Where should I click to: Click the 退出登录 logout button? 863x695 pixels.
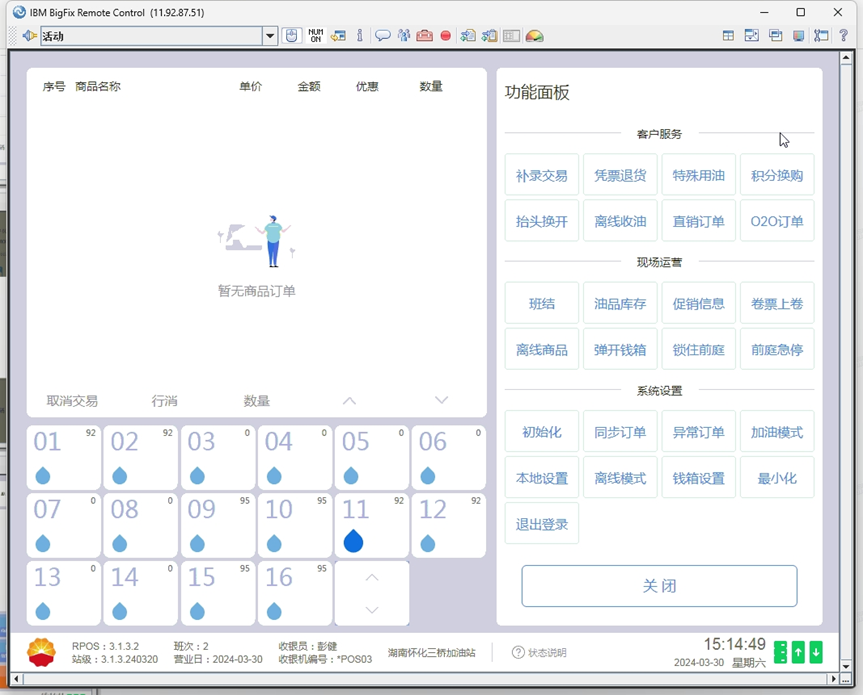[x=541, y=524]
